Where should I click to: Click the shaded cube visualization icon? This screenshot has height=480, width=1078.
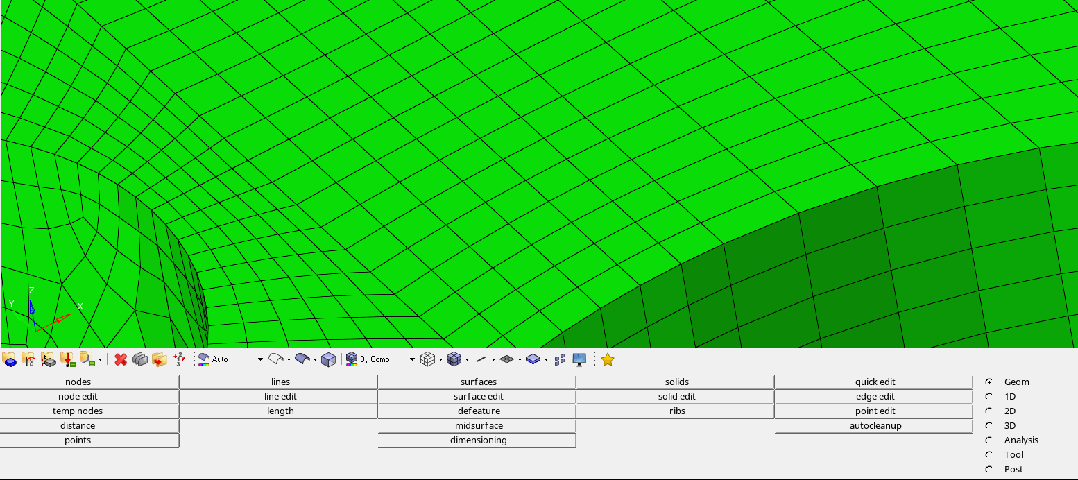(329, 359)
